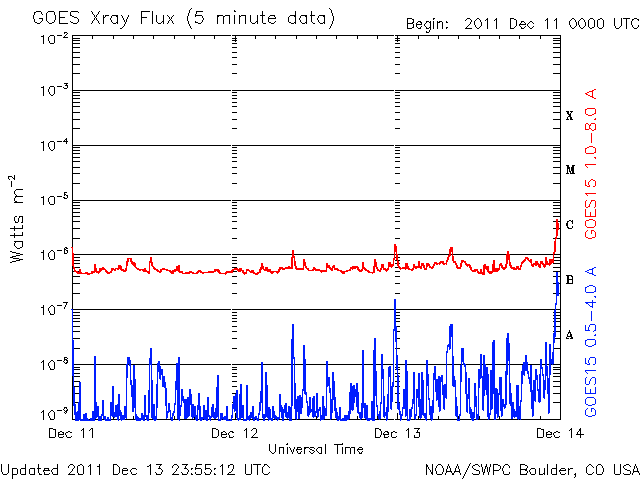The height and width of the screenshot is (480, 640).
Task: Click the y-axis label 10^-4
Action: click(x=54, y=145)
